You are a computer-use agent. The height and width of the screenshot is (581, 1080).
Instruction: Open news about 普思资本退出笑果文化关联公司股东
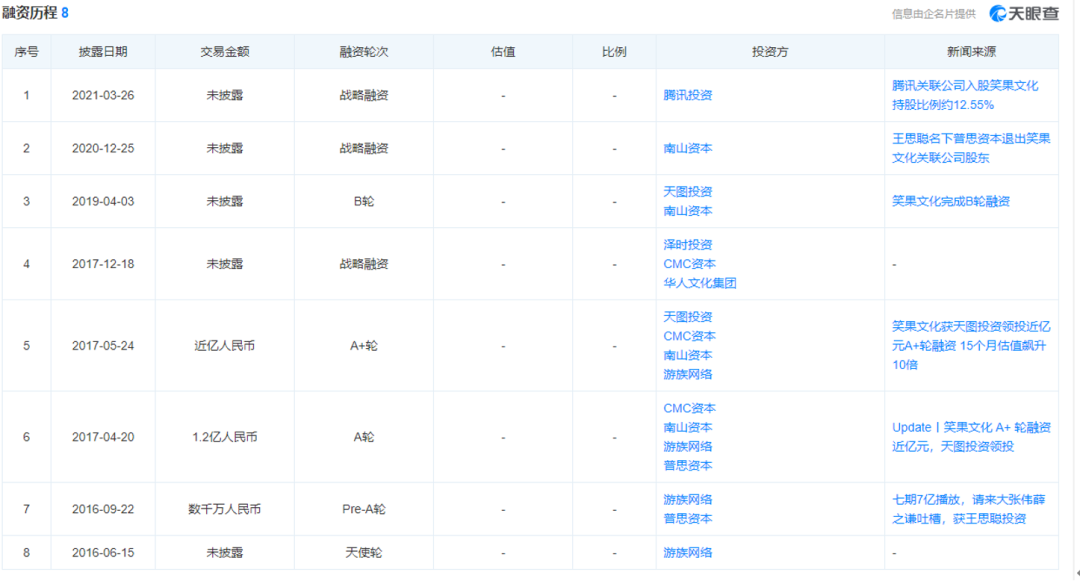(970, 148)
